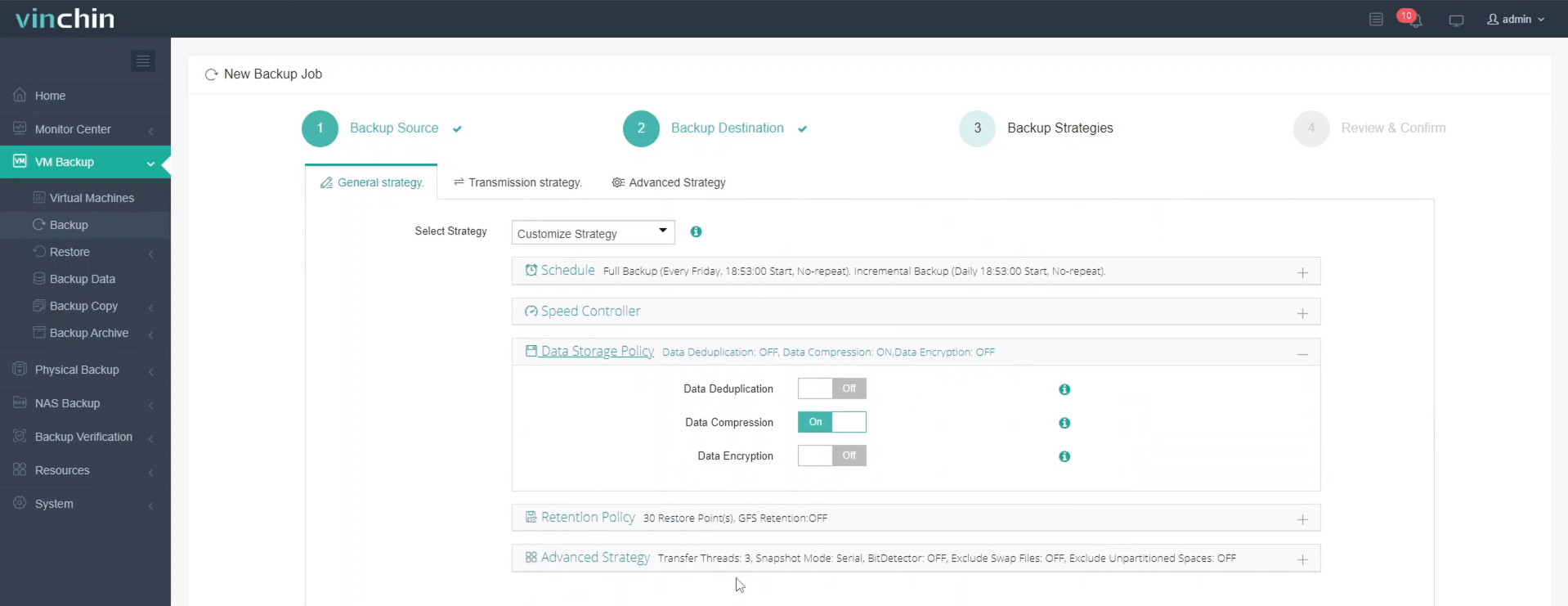Turn off Data Compression switch
Screen dimensions: 1568x606
click(832, 422)
